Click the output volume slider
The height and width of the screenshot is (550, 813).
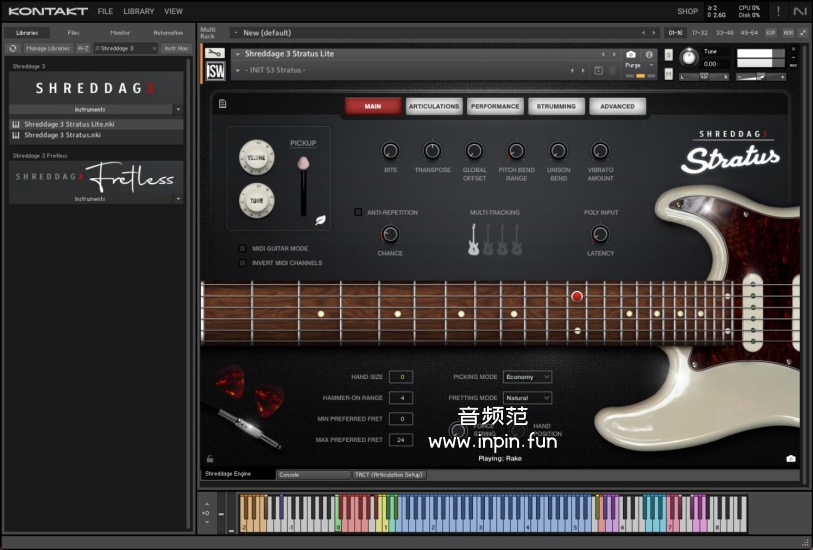point(760,77)
